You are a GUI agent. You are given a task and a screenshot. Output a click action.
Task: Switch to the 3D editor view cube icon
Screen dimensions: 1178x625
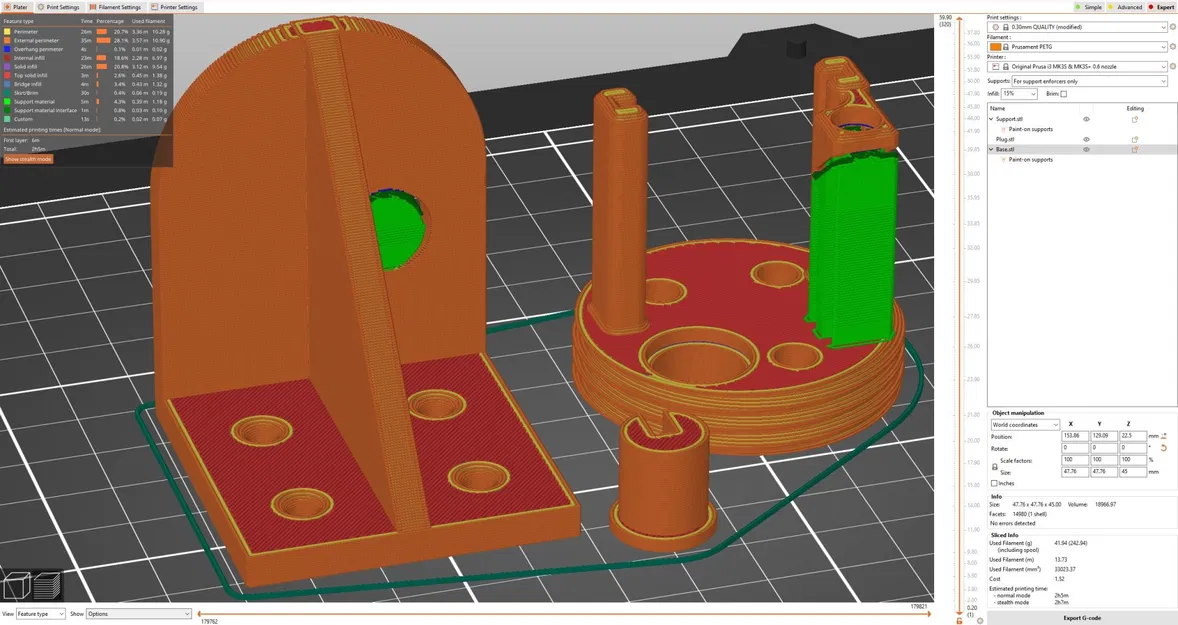click(x=17, y=585)
